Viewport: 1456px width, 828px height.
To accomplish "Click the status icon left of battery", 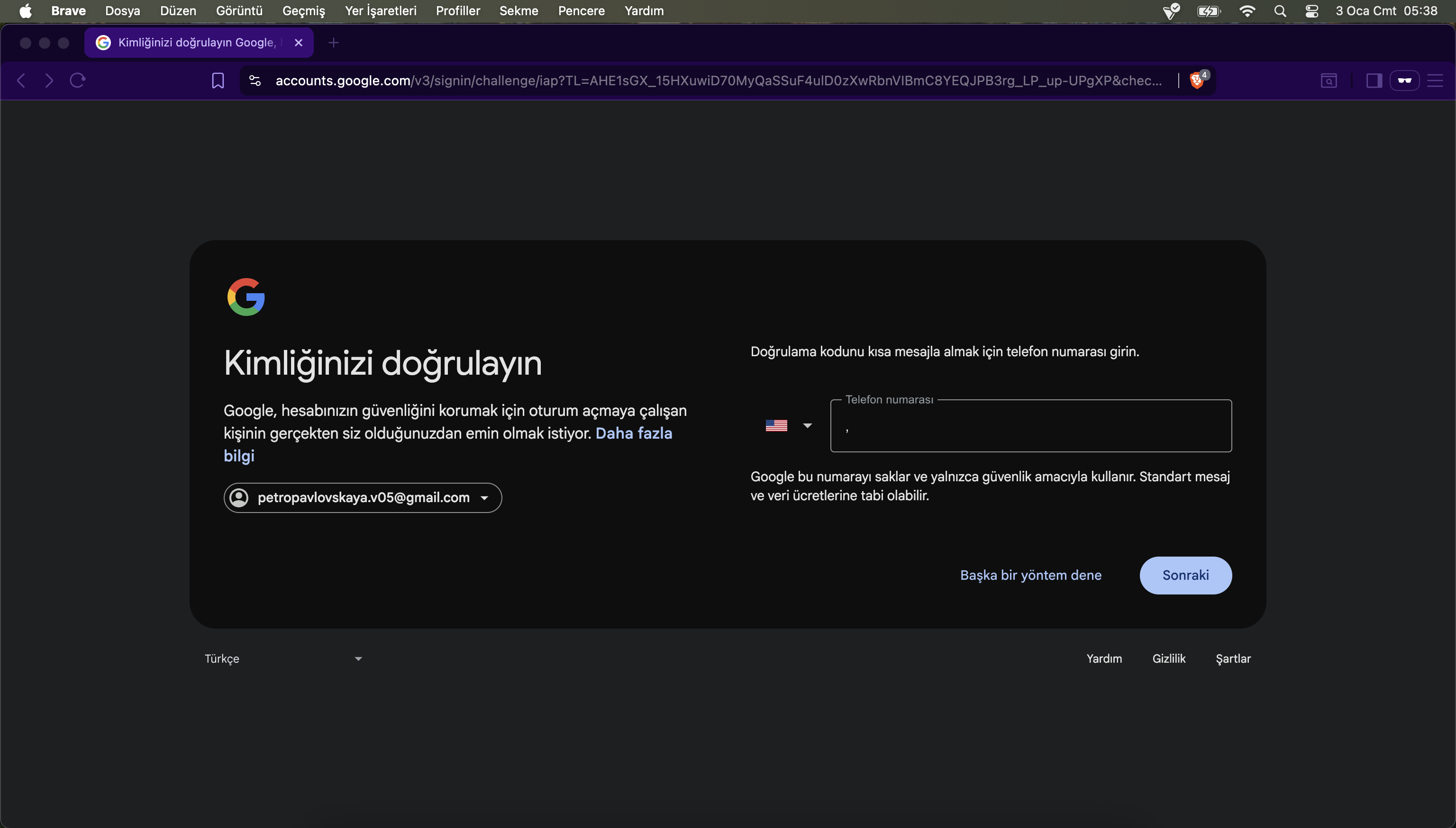I will 1171,11.
